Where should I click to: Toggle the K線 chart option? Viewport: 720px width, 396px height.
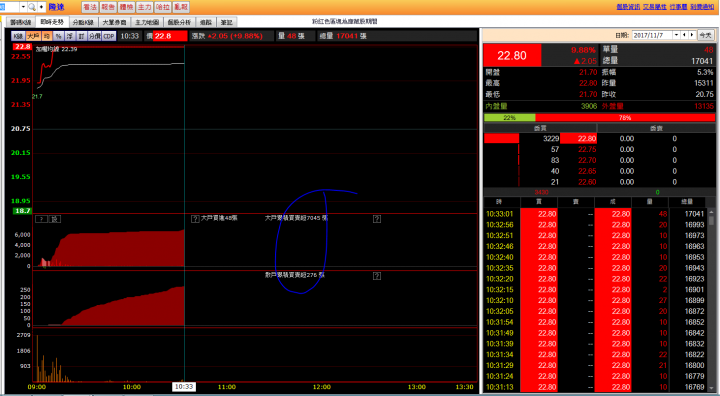18,36
